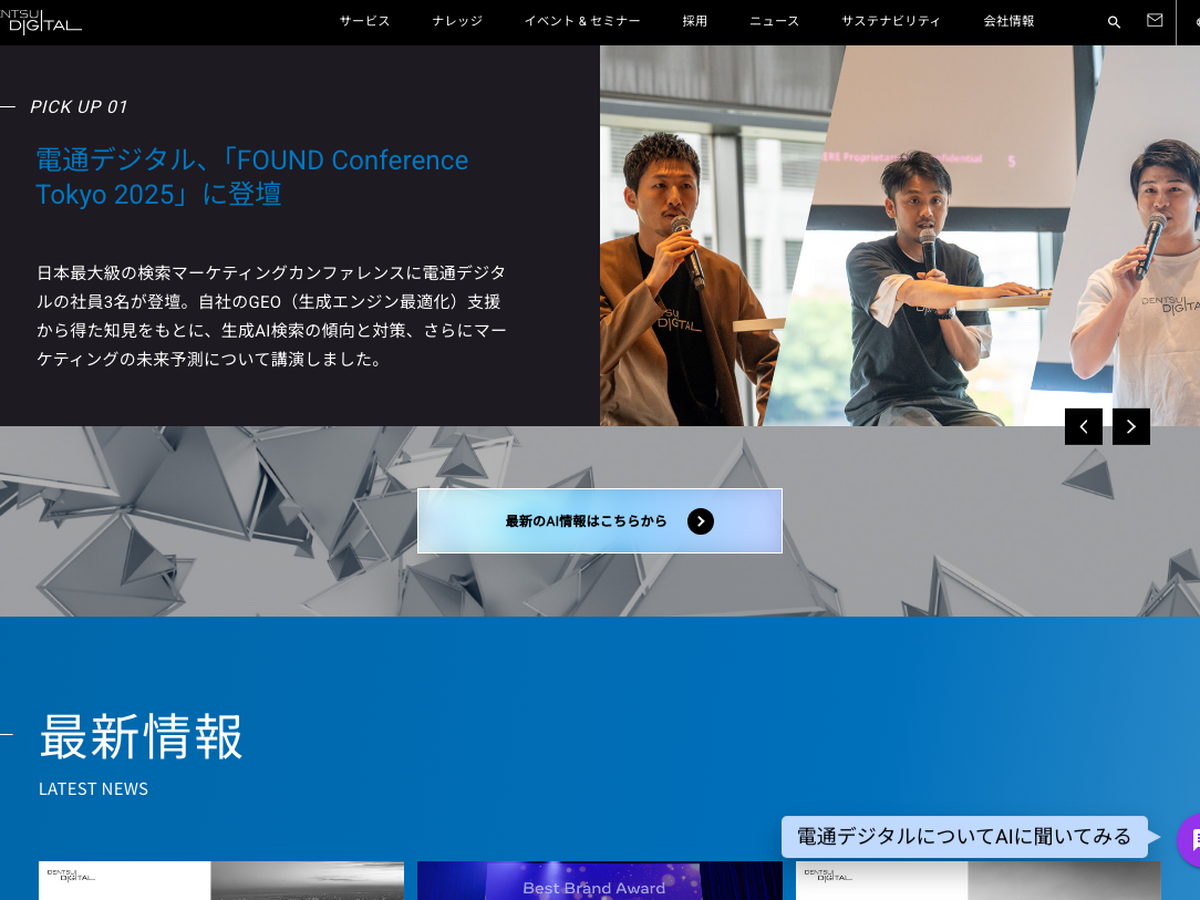Open the FOUND Conference Tokyo 2025 headline
Image resolution: width=1200 pixels, height=900 pixels.
[x=252, y=176]
